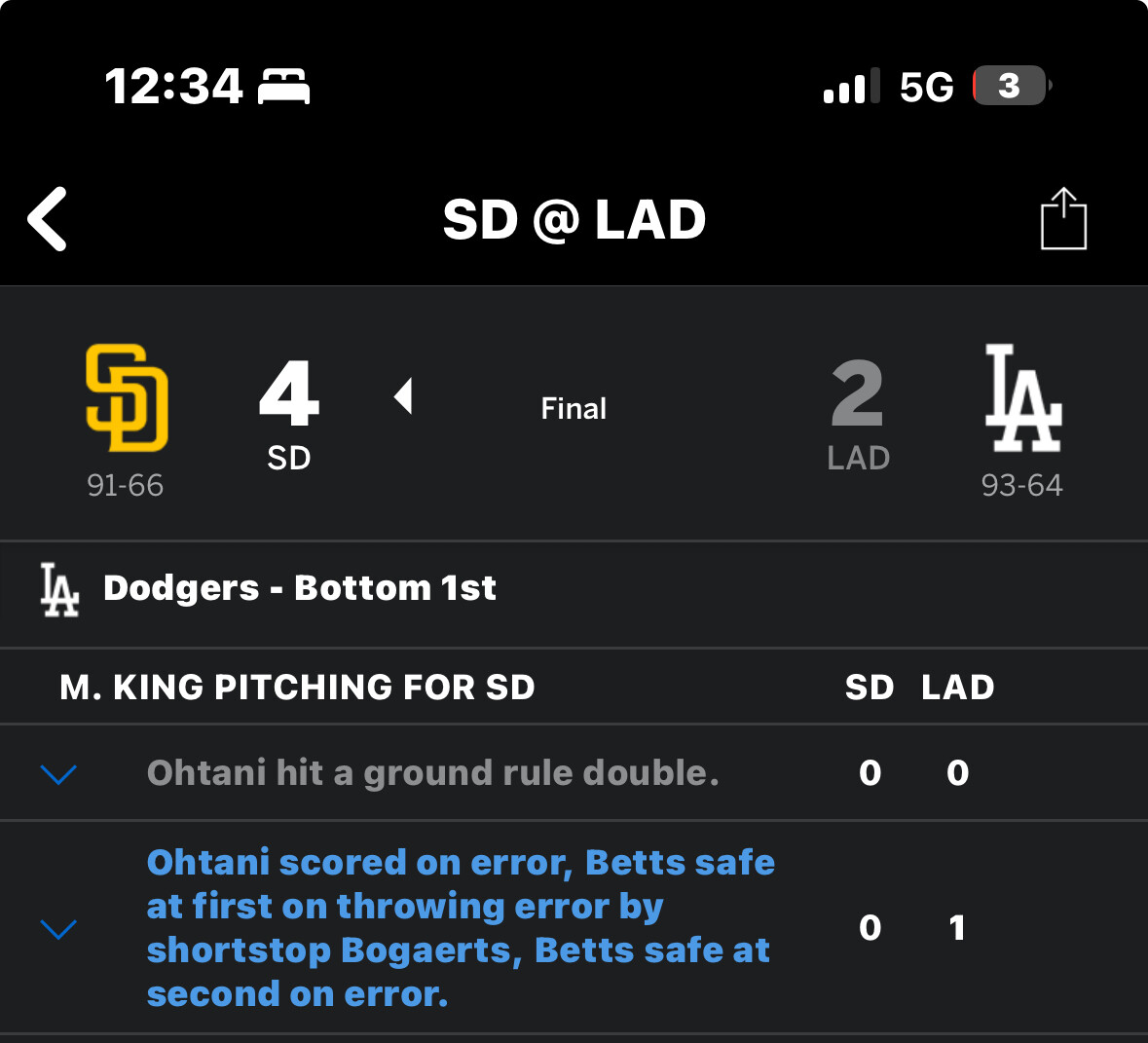Viewport: 1148px width, 1043px height.
Task: Tap the Final game status label
Action: 574,409
